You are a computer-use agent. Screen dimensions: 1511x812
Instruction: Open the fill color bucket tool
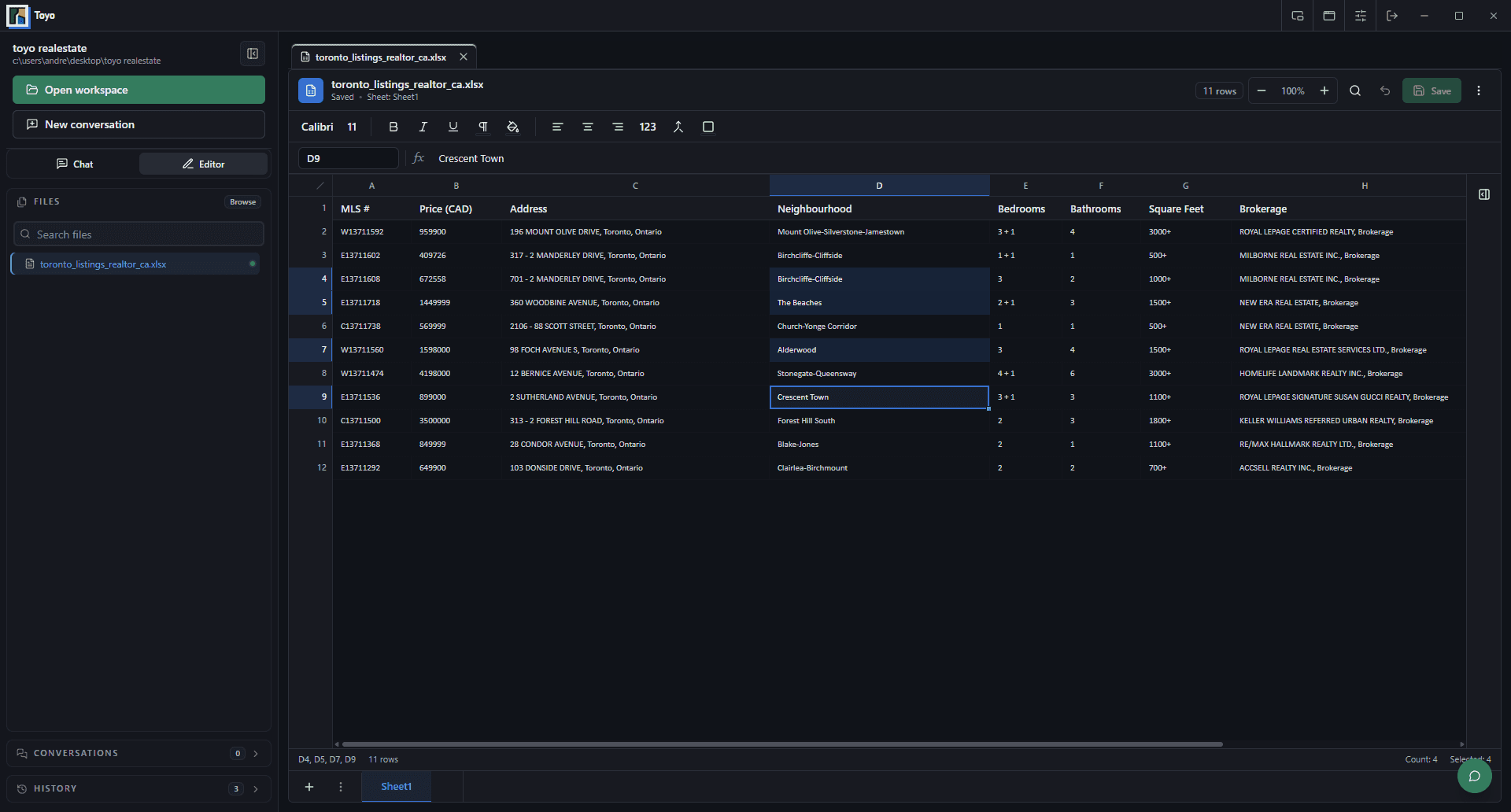(513, 127)
